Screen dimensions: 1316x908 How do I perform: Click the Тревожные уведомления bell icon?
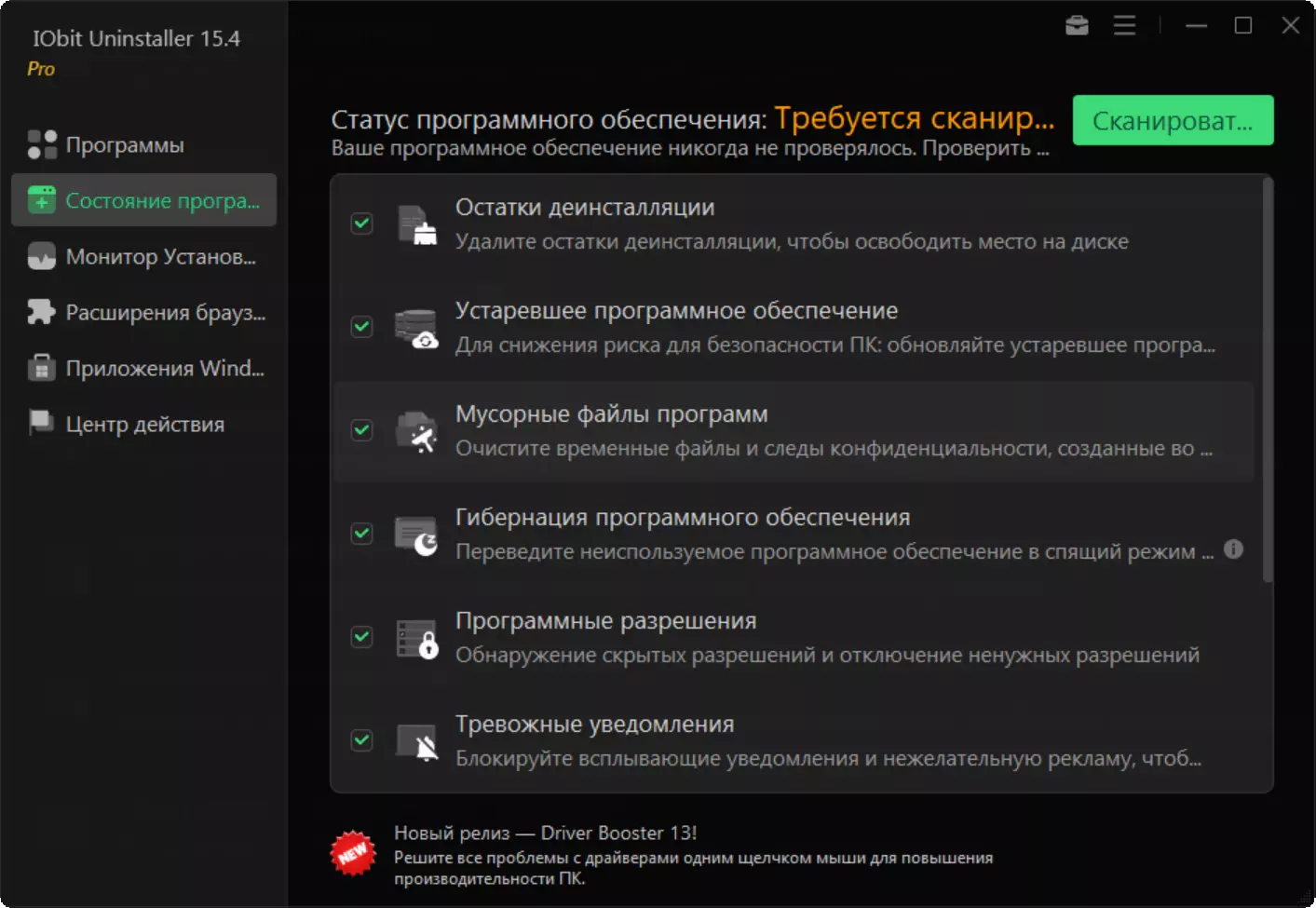coord(416,741)
